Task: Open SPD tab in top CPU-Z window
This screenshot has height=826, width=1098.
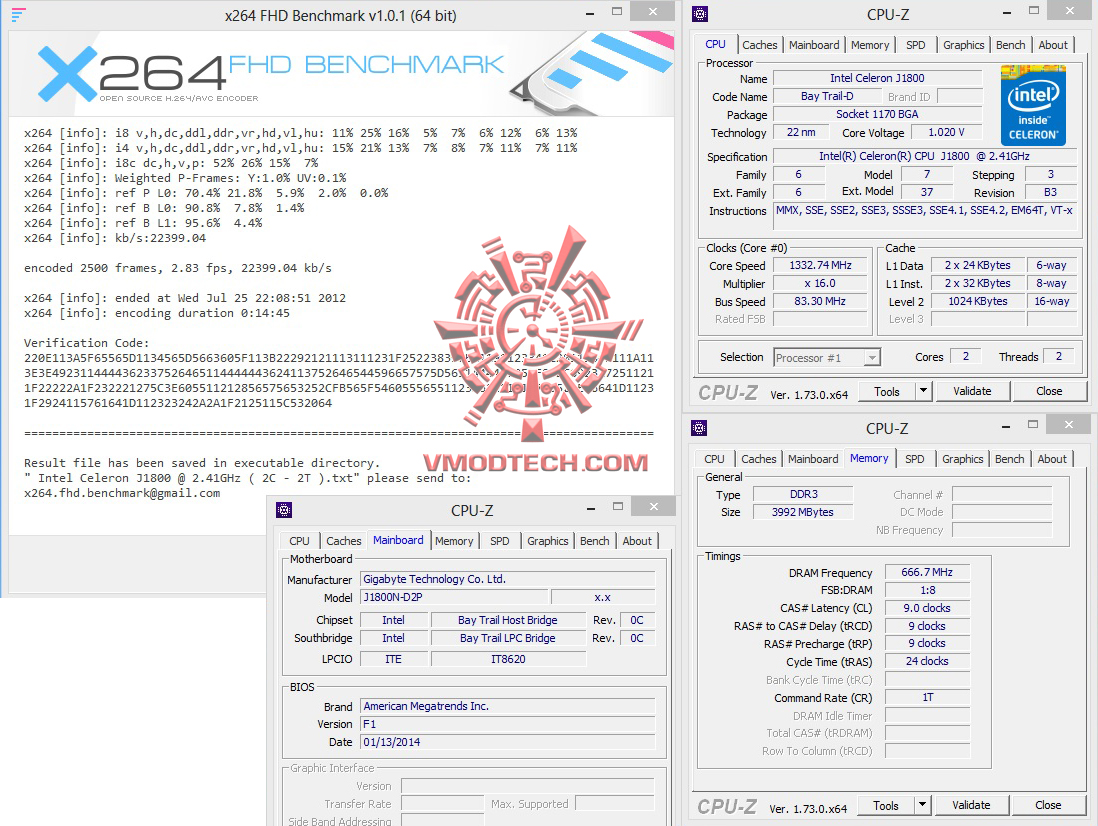Action: point(915,45)
